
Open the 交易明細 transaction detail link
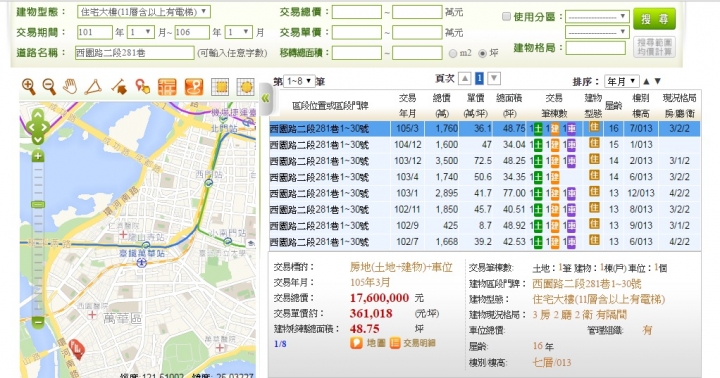412,343
